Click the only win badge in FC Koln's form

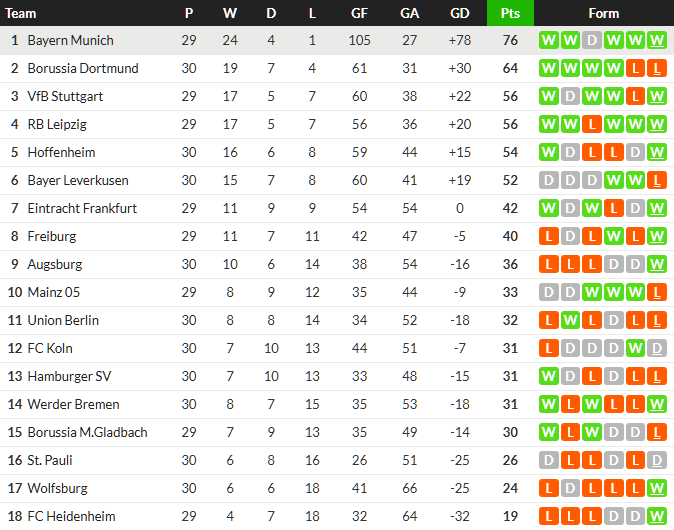[635, 349]
